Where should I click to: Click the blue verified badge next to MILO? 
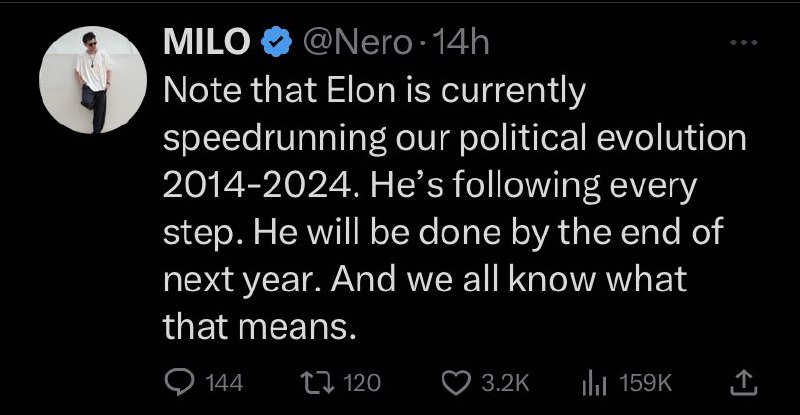tap(277, 43)
